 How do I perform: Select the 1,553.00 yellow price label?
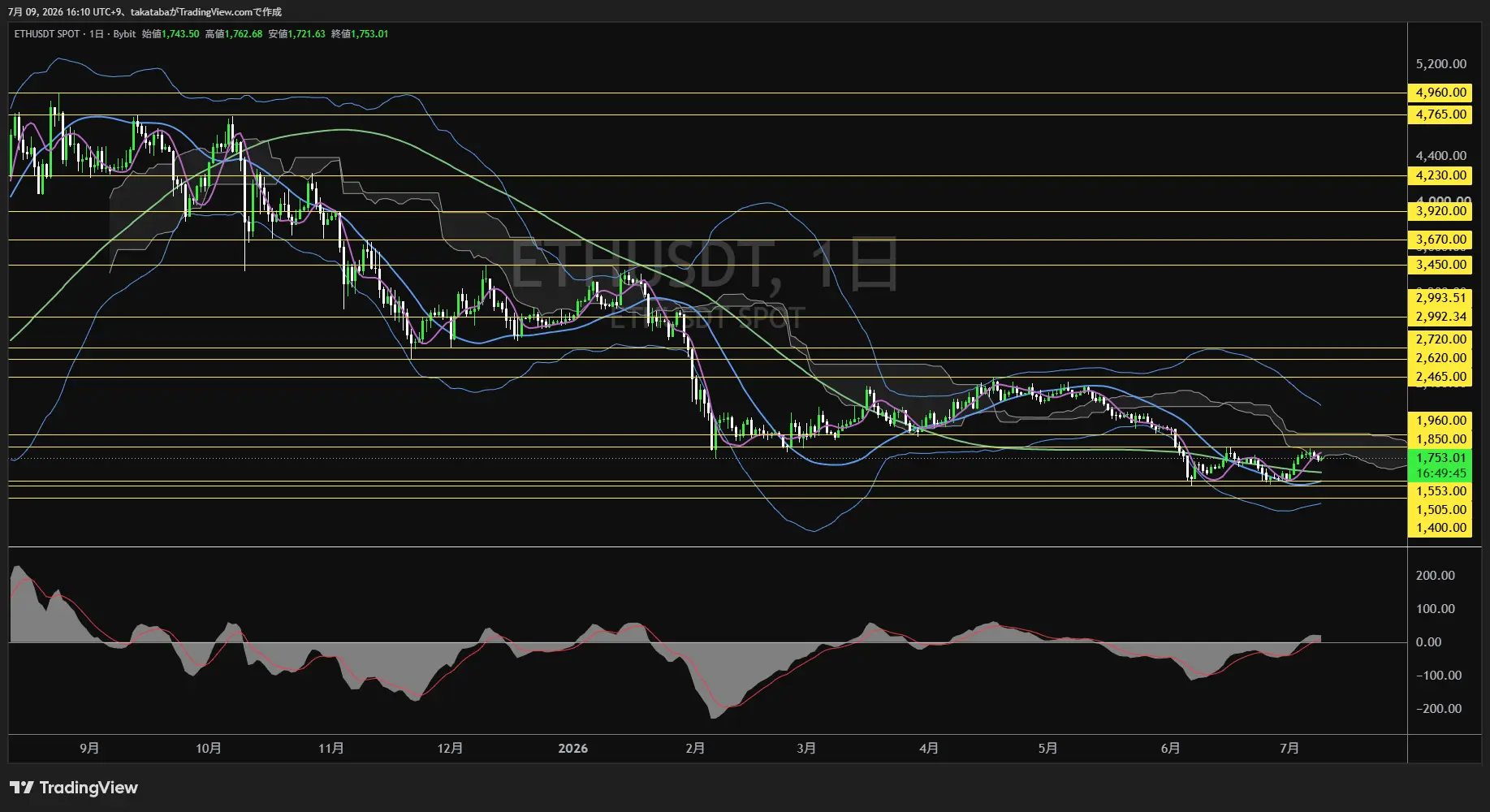pos(1440,491)
